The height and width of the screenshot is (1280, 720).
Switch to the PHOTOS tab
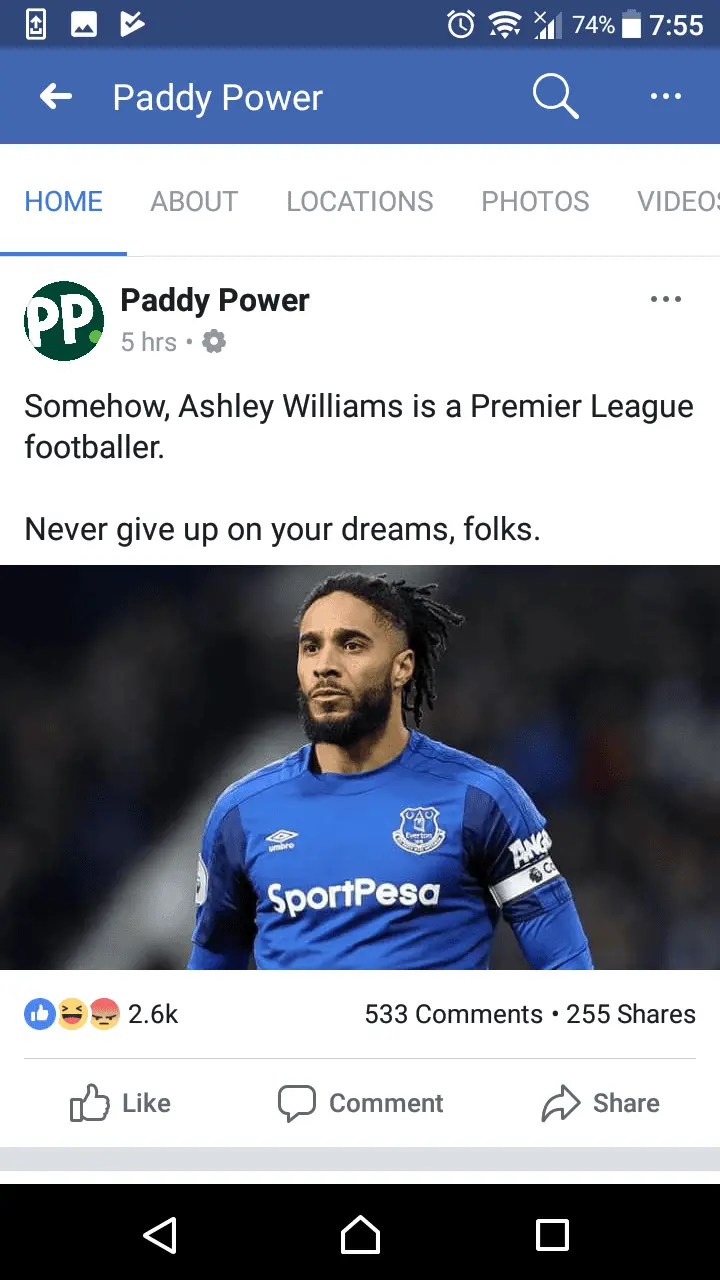tap(535, 201)
